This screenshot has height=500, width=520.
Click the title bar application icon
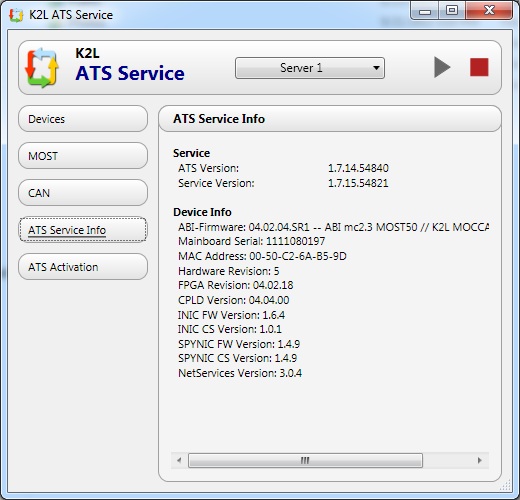coord(16,15)
